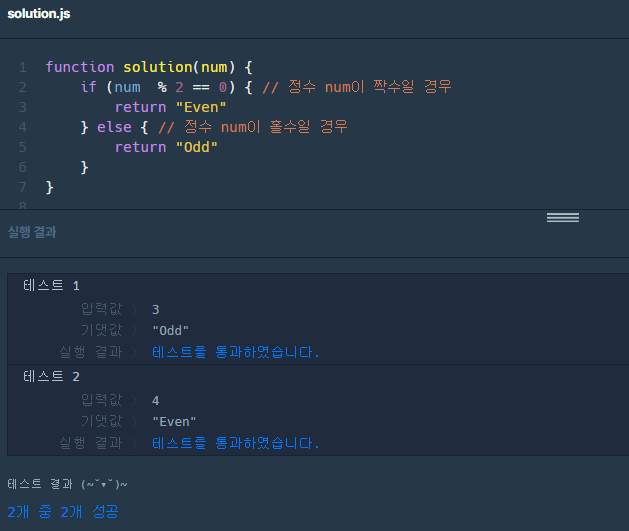The height and width of the screenshot is (531, 629).
Task: Click line number 2 in gutter
Action: [23, 87]
